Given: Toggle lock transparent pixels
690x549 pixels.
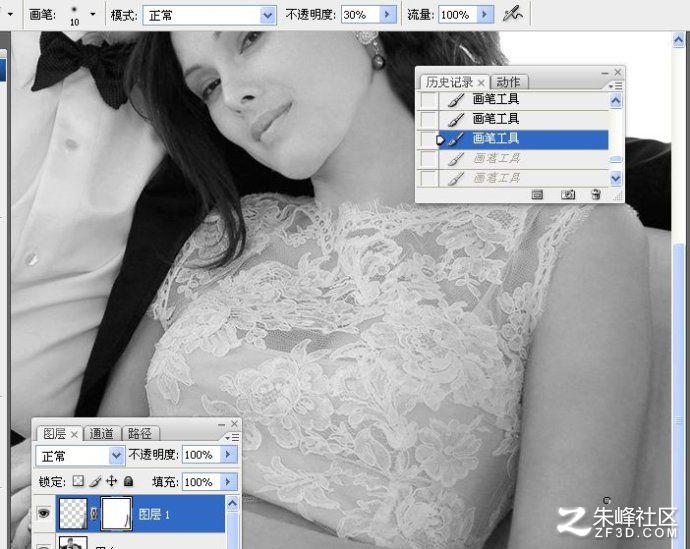Looking at the screenshot, I should 78,481.
